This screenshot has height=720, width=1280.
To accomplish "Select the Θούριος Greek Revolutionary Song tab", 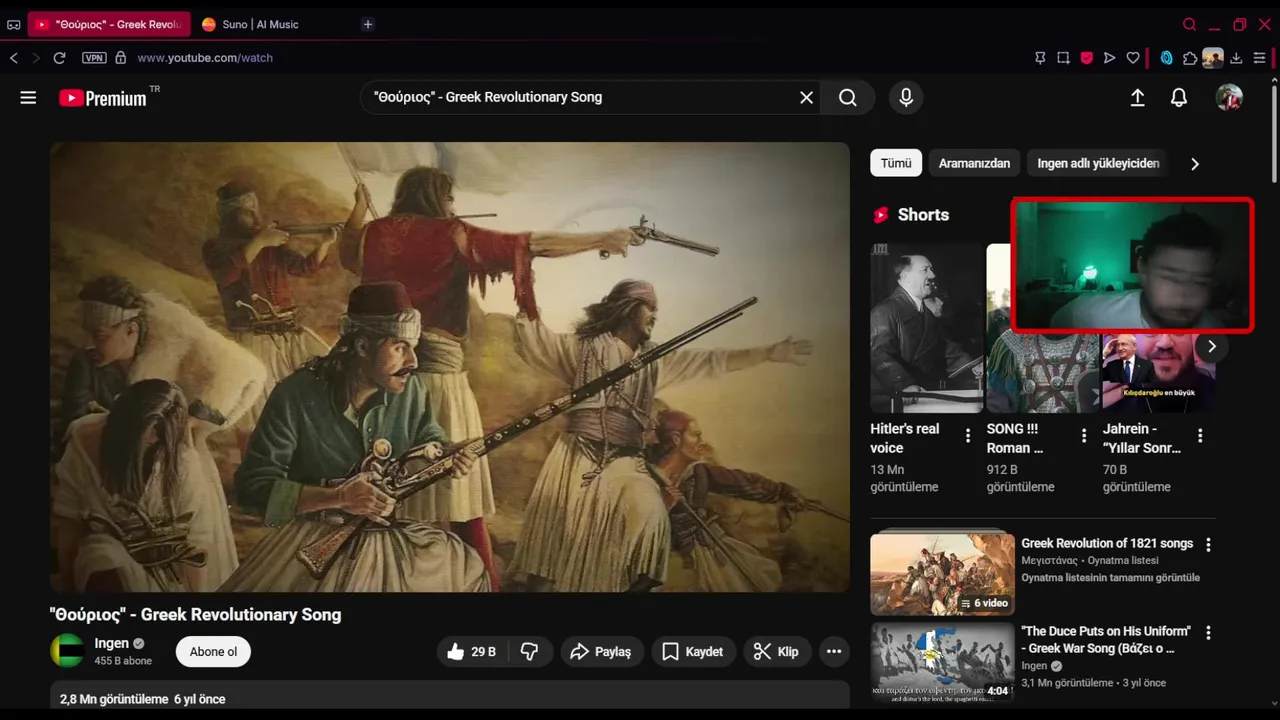I will point(109,24).
